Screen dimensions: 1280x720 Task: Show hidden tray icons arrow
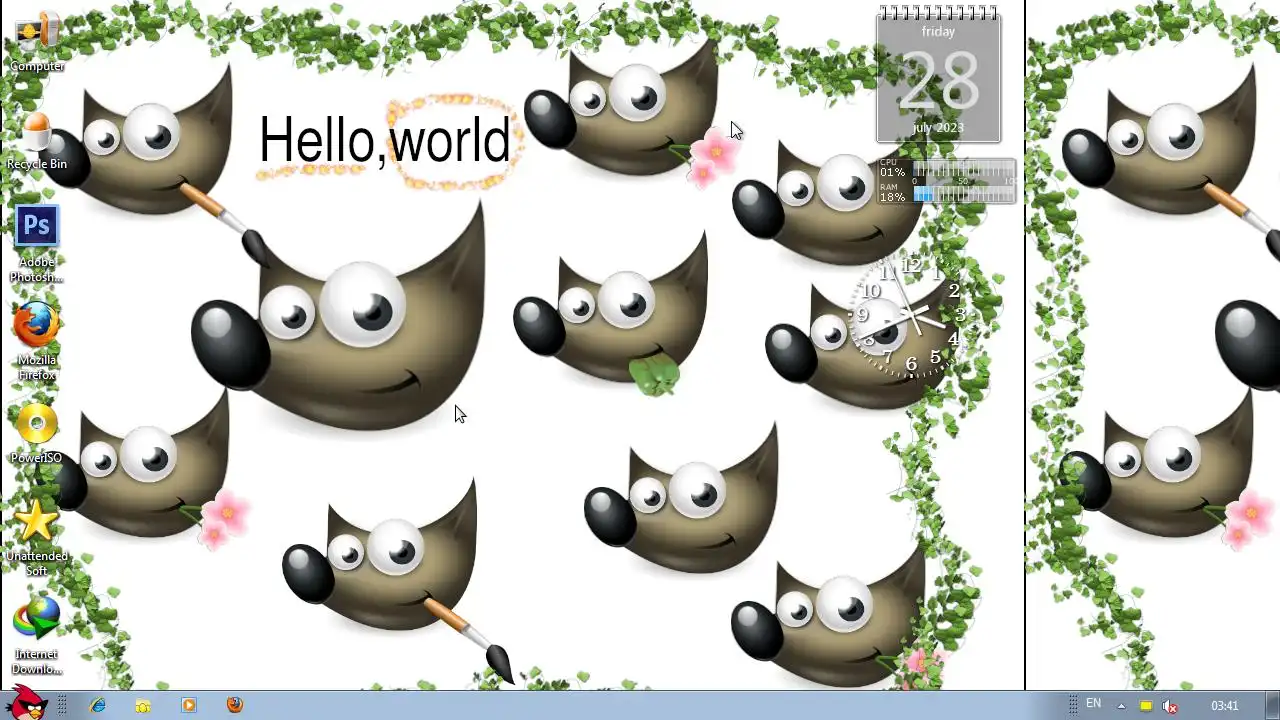1121,706
